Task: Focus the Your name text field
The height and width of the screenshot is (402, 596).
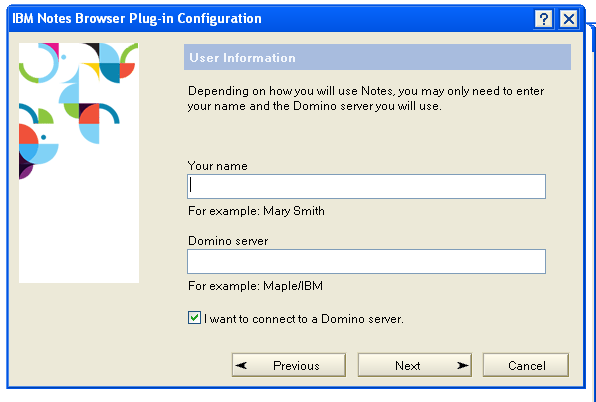Action: 366,187
